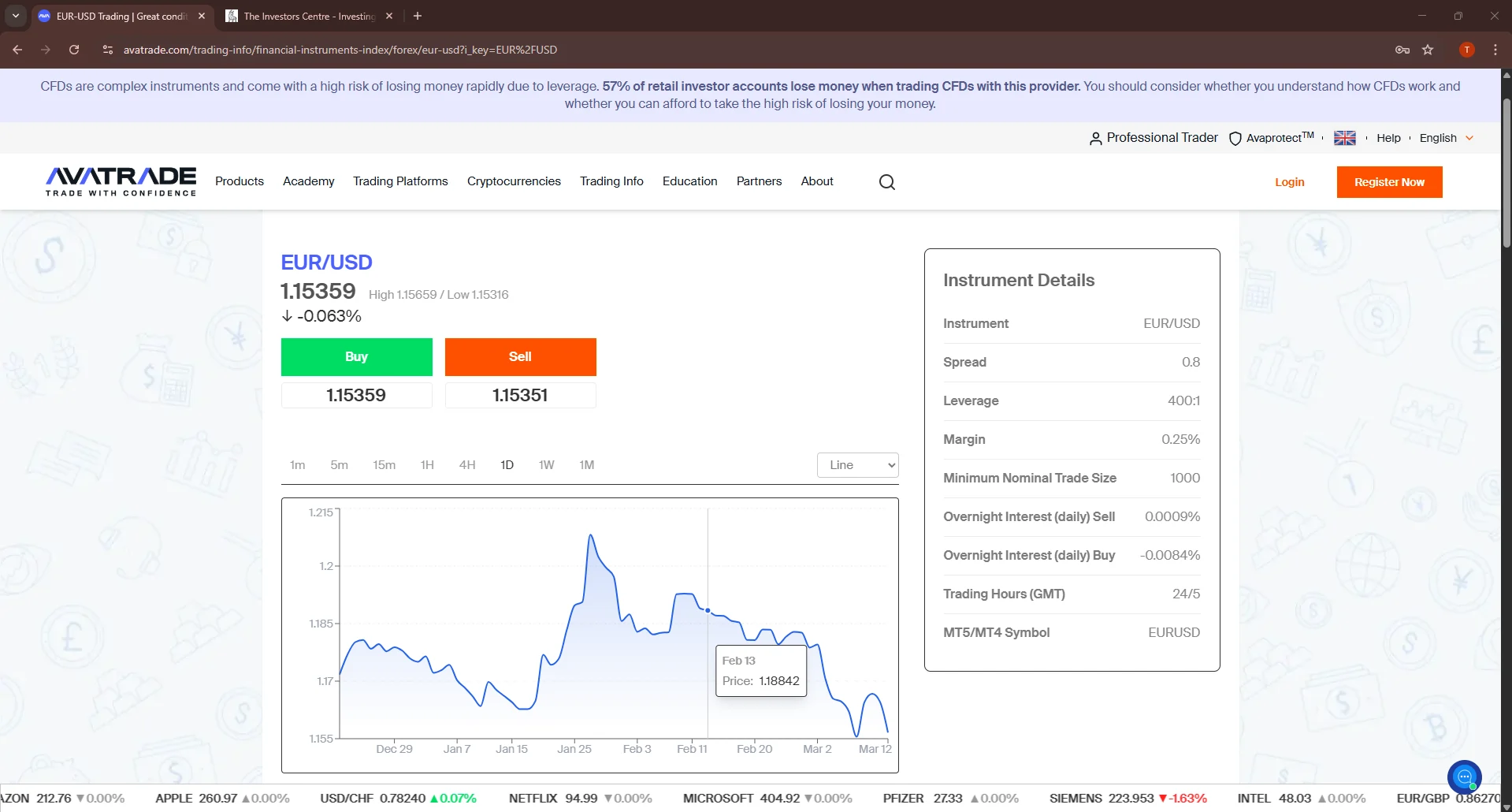Click the Avaprotect link text

click(1280, 138)
